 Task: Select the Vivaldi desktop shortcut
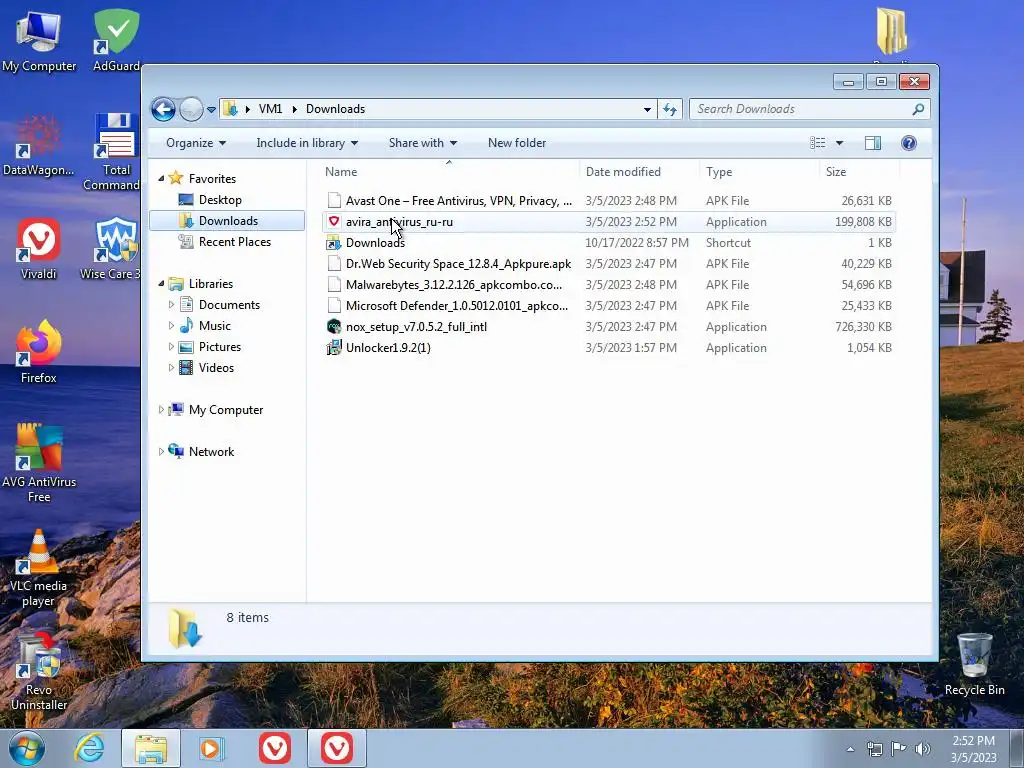pos(39,248)
